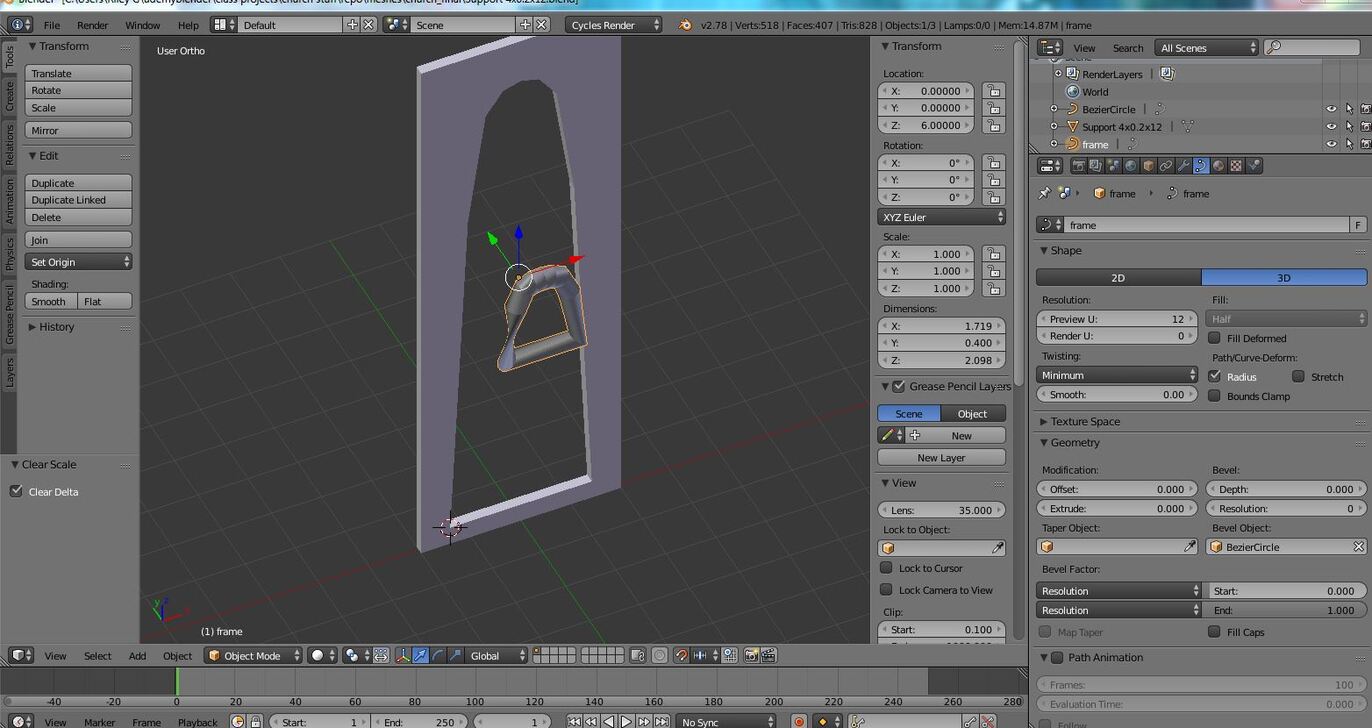Click the Duplicate Linked button
Screen dimensions: 1372x728
point(78,200)
